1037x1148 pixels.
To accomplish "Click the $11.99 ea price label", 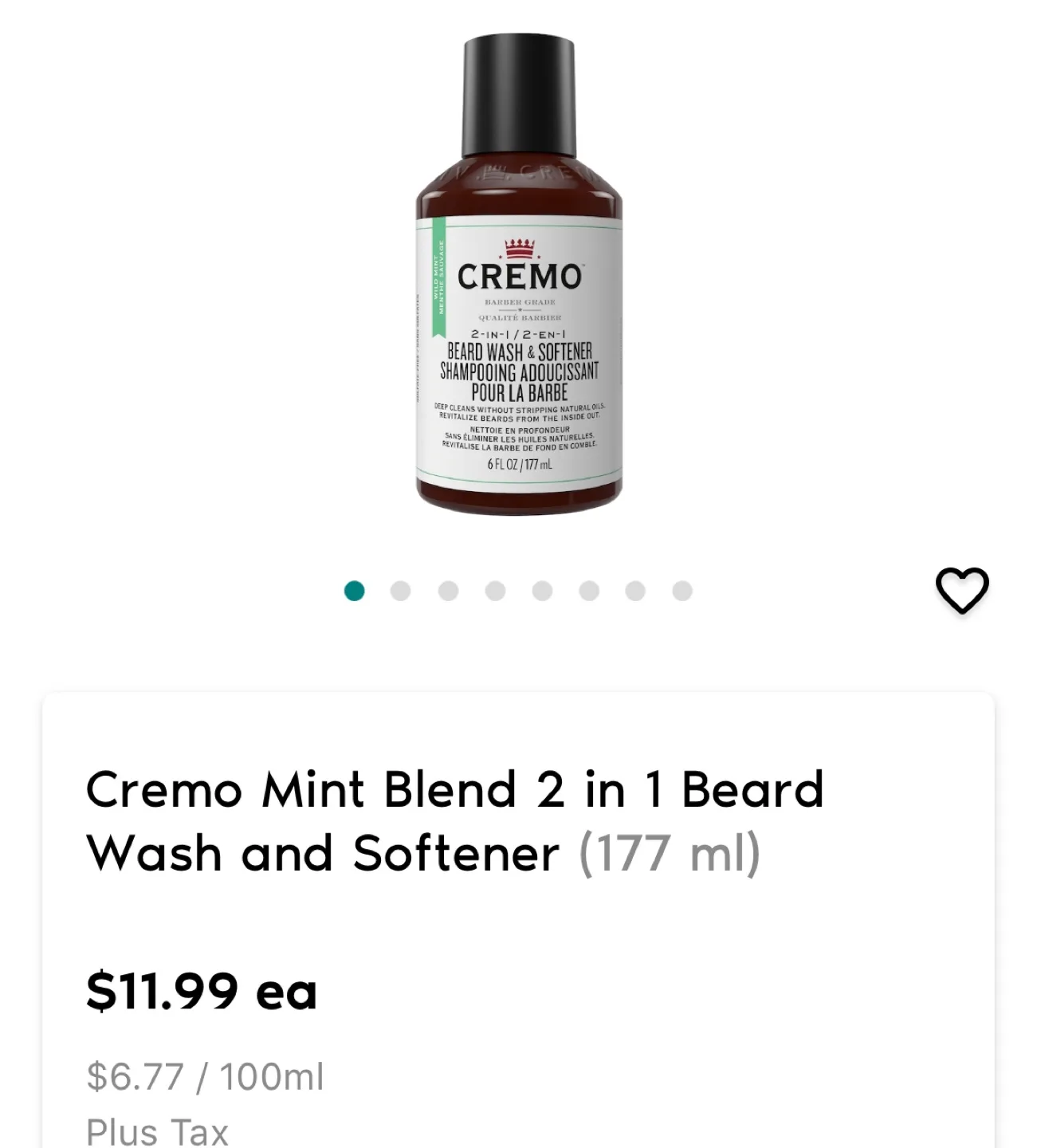I will pyautogui.click(x=201, y=991).
